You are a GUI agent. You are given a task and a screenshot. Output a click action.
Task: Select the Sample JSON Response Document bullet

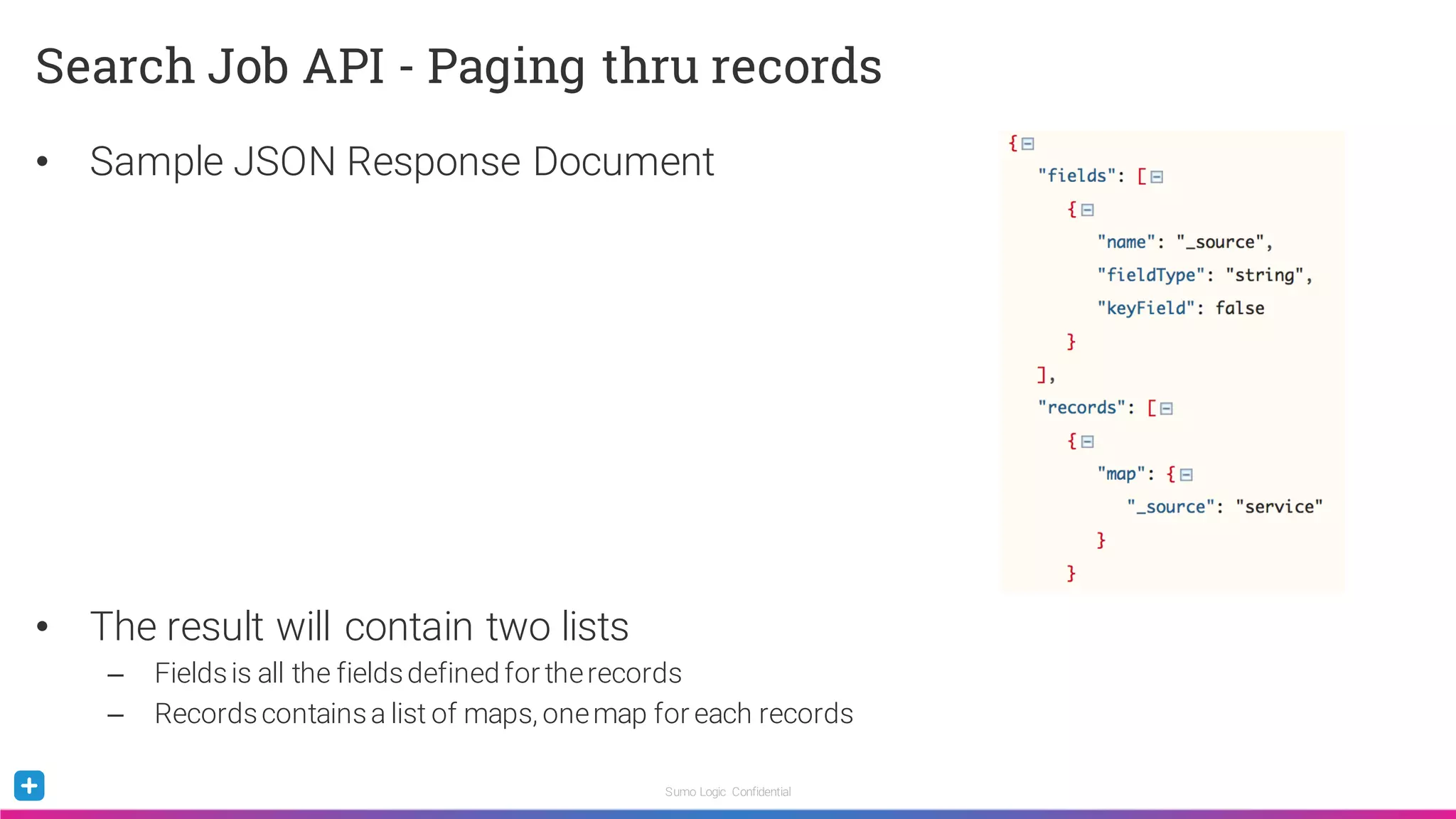pos(402,161)
